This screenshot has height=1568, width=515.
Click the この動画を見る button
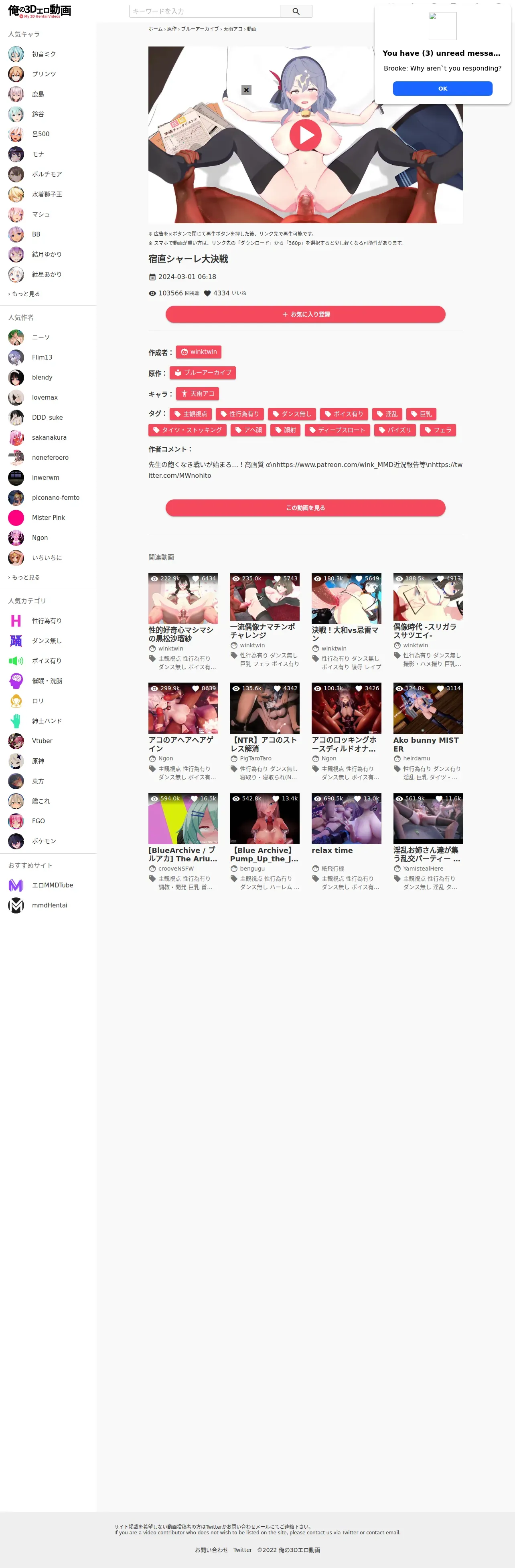[x=305, y=508]
